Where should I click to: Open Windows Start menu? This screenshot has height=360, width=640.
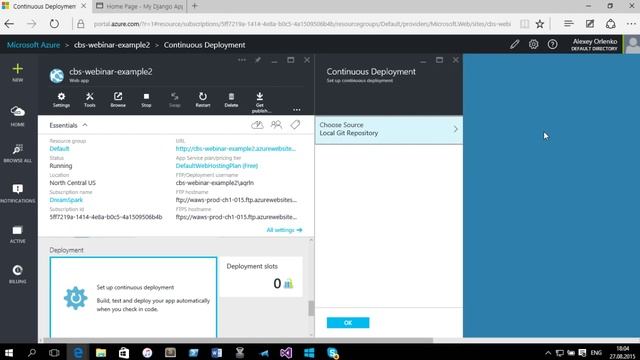(9, 352)
